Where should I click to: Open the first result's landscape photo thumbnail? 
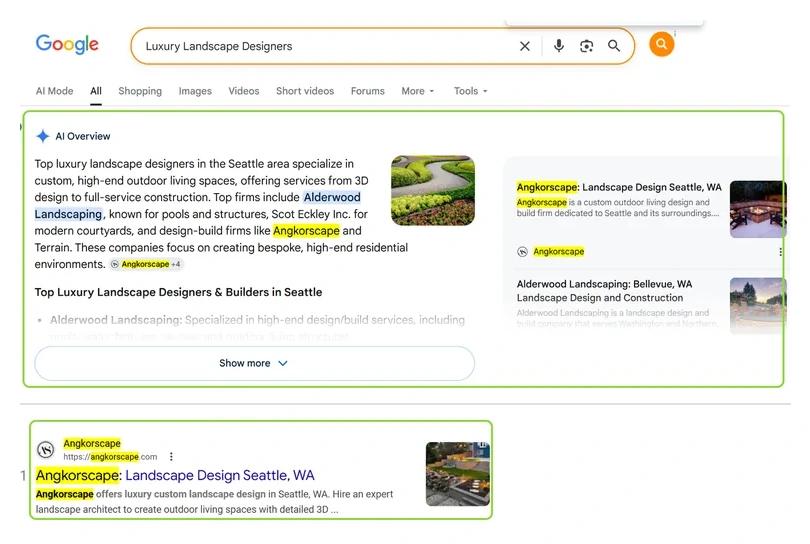point(458,474)
